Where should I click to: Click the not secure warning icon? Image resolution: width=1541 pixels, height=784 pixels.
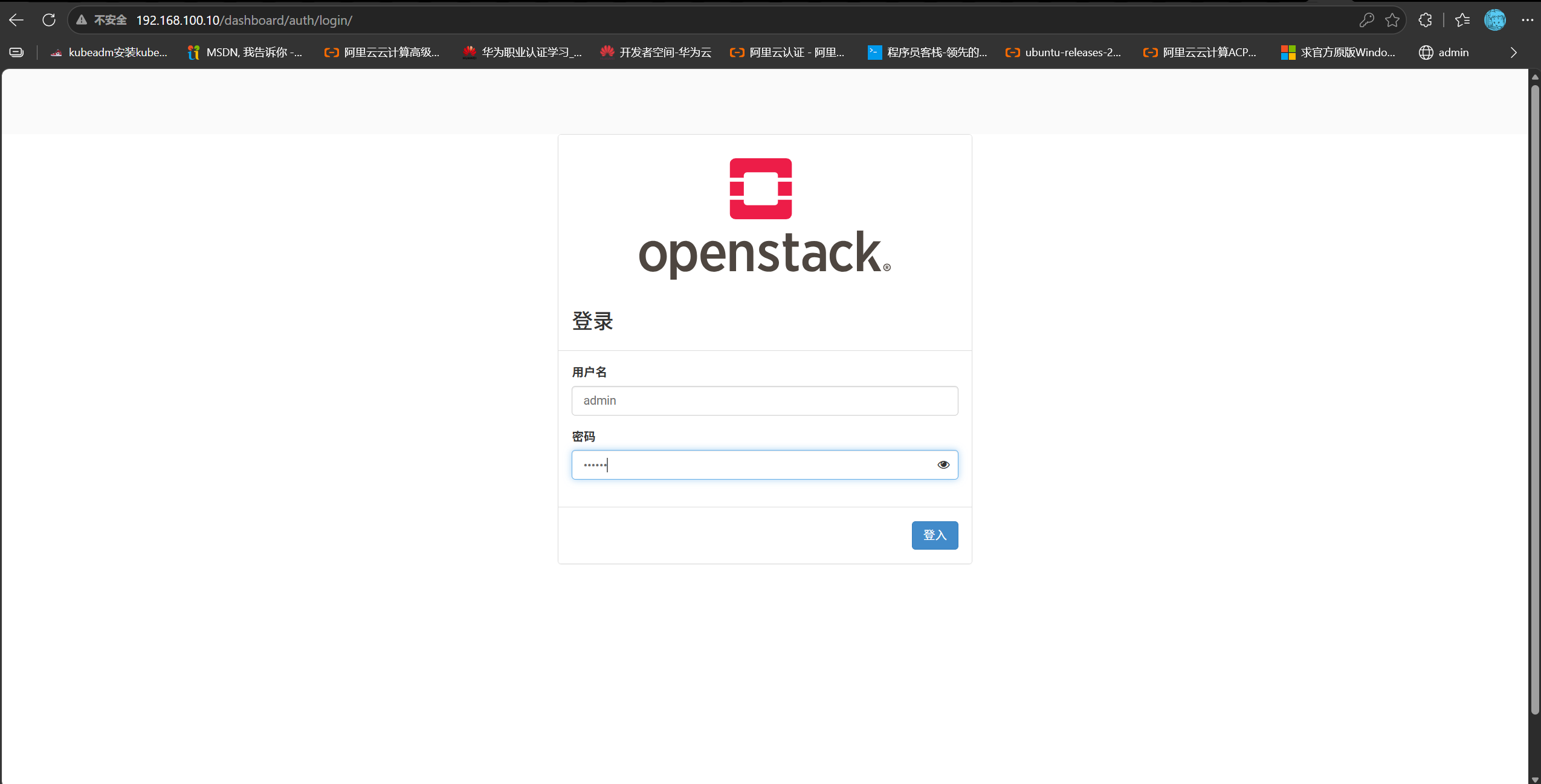click(82, 20)
